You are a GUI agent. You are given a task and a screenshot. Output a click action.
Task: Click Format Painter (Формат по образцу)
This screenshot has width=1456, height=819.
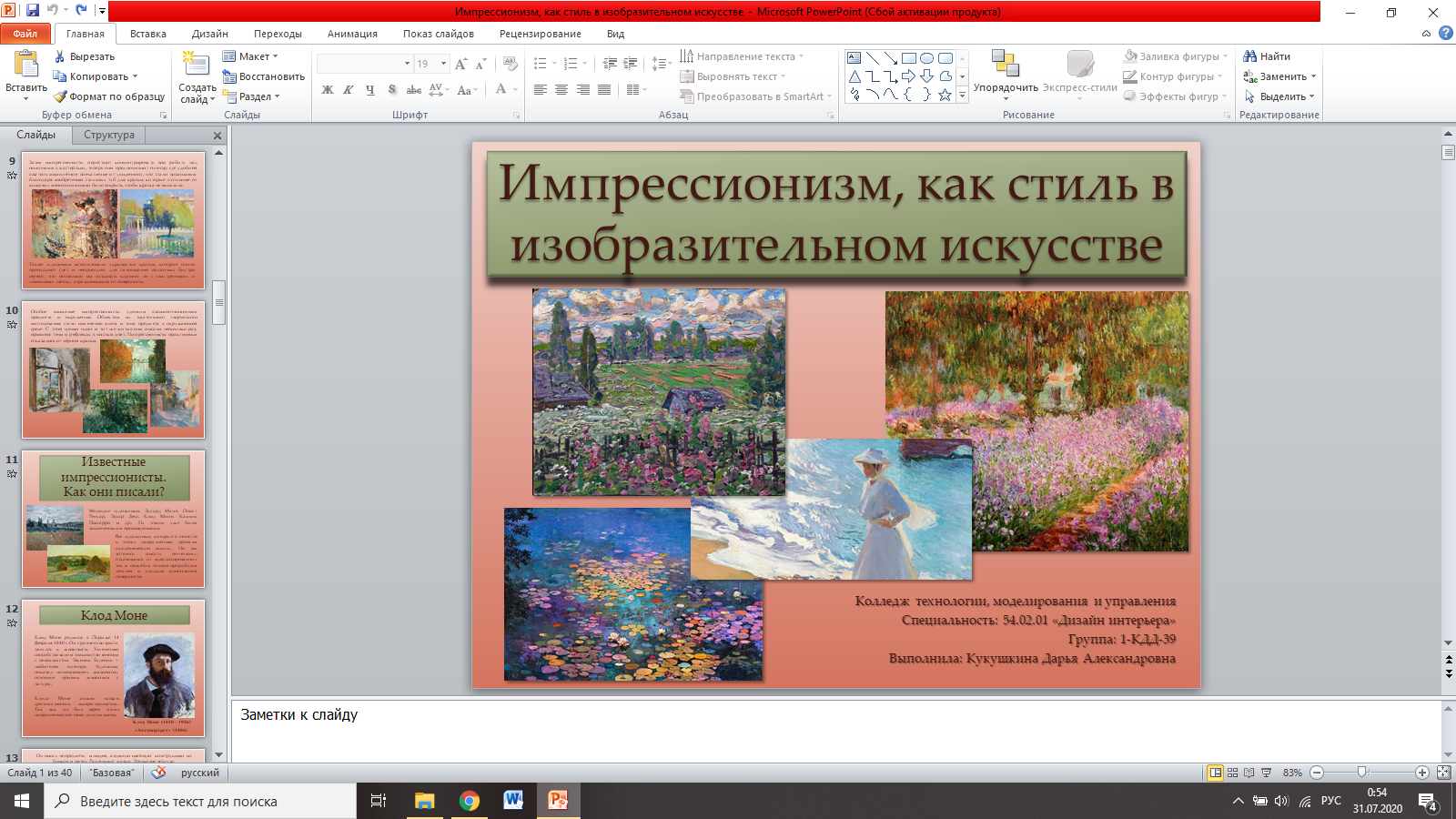coord(109,96)
